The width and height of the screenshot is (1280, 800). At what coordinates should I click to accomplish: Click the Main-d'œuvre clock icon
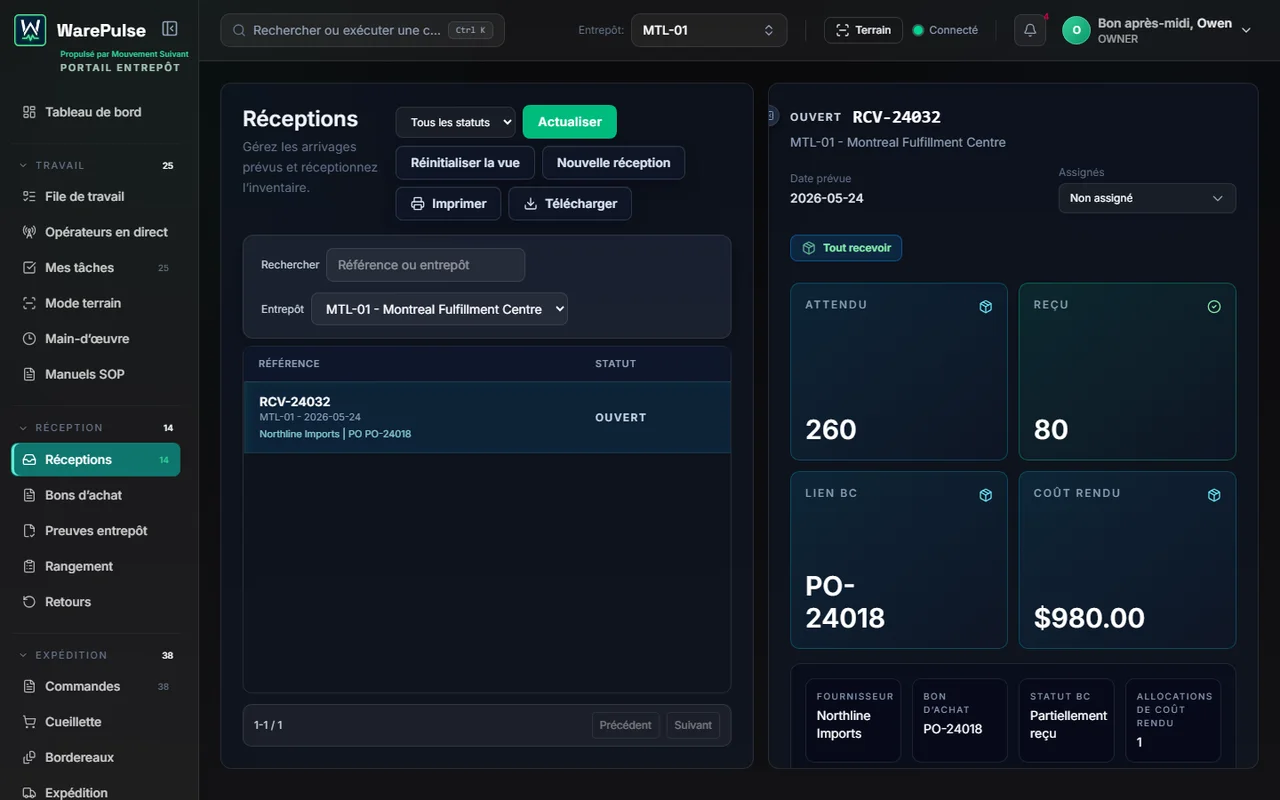(x=29, y=338)
